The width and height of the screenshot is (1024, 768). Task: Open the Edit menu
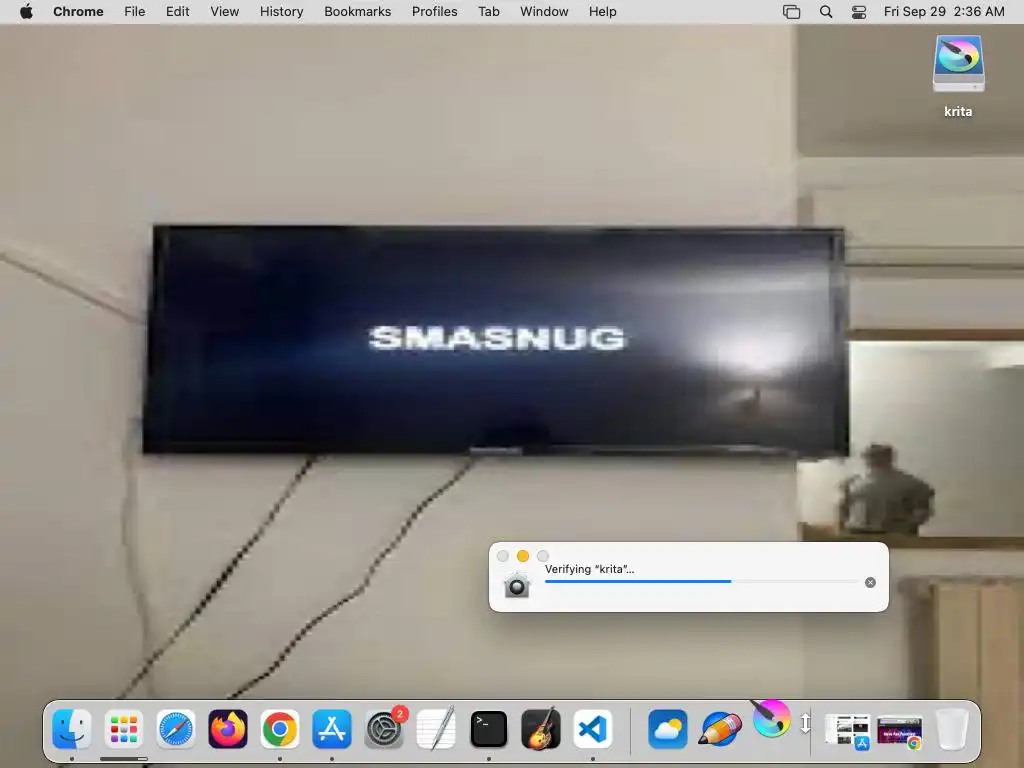pos(177,12)
